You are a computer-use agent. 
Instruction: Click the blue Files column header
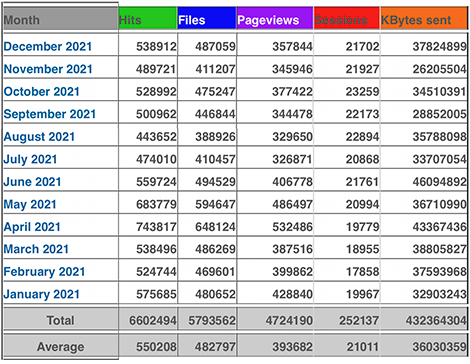click(207, 18)
